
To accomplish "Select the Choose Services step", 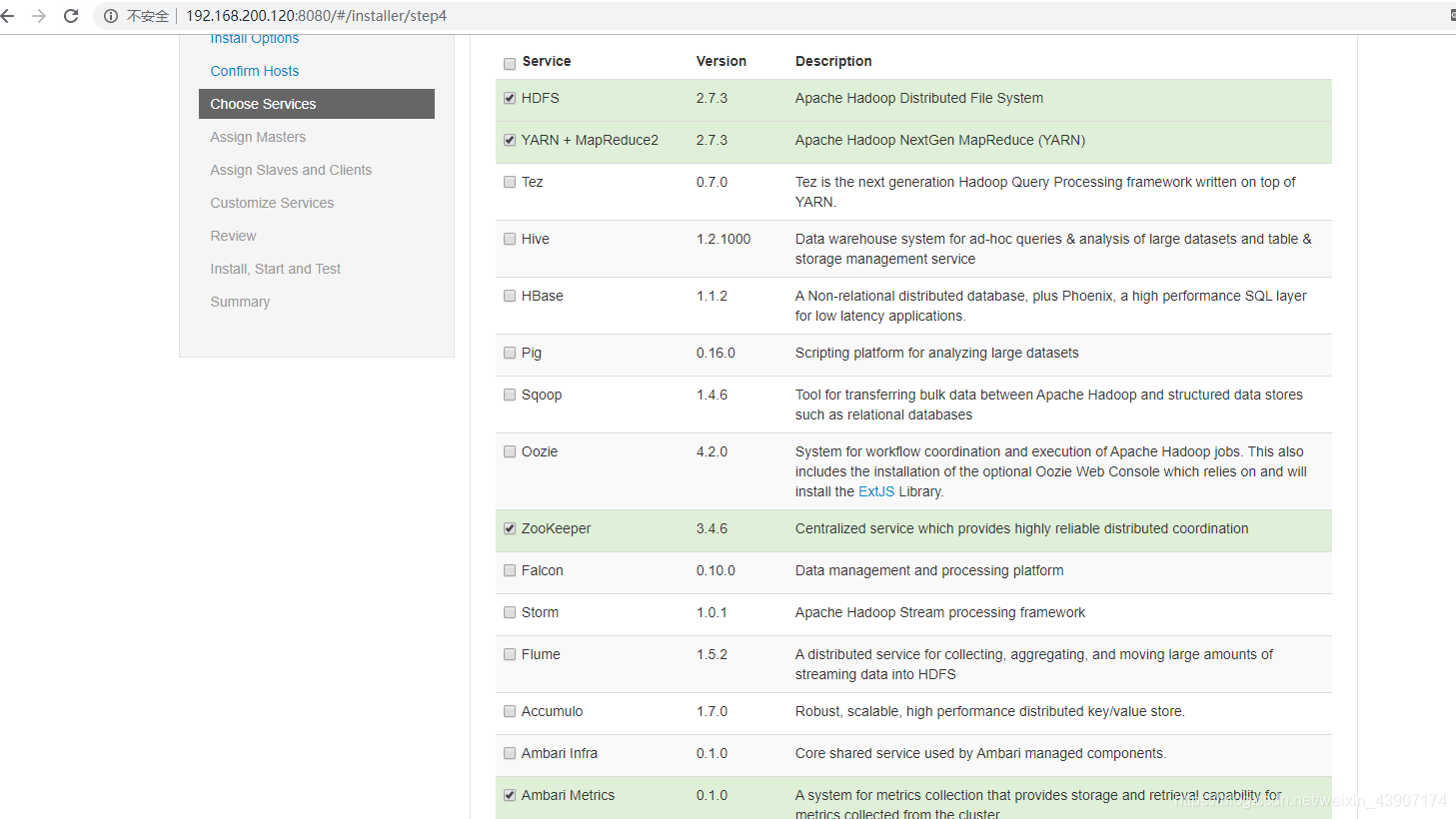I will click(317, 104).
